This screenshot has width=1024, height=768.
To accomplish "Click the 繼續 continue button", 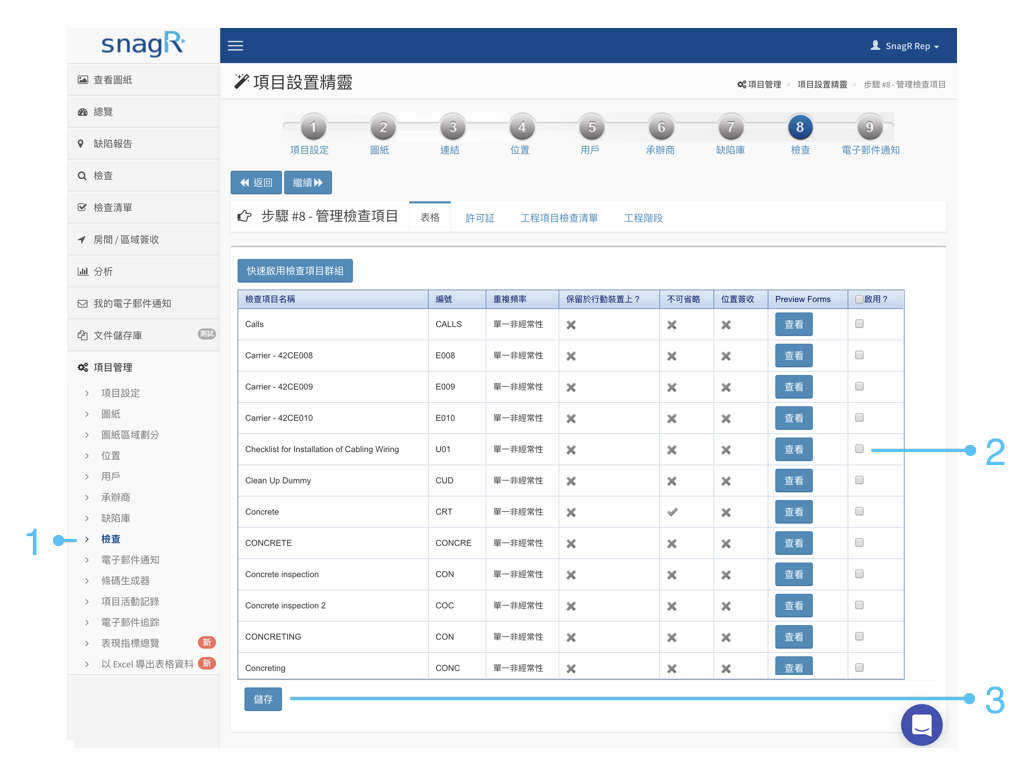I will (308, 183).
